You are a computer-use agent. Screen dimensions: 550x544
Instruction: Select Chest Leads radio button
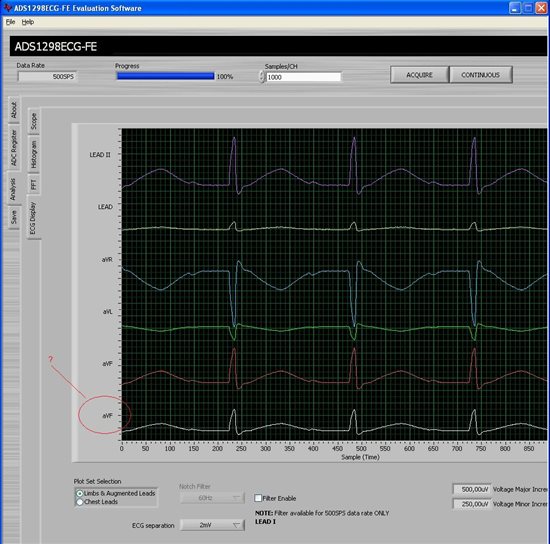coord(80,502)
